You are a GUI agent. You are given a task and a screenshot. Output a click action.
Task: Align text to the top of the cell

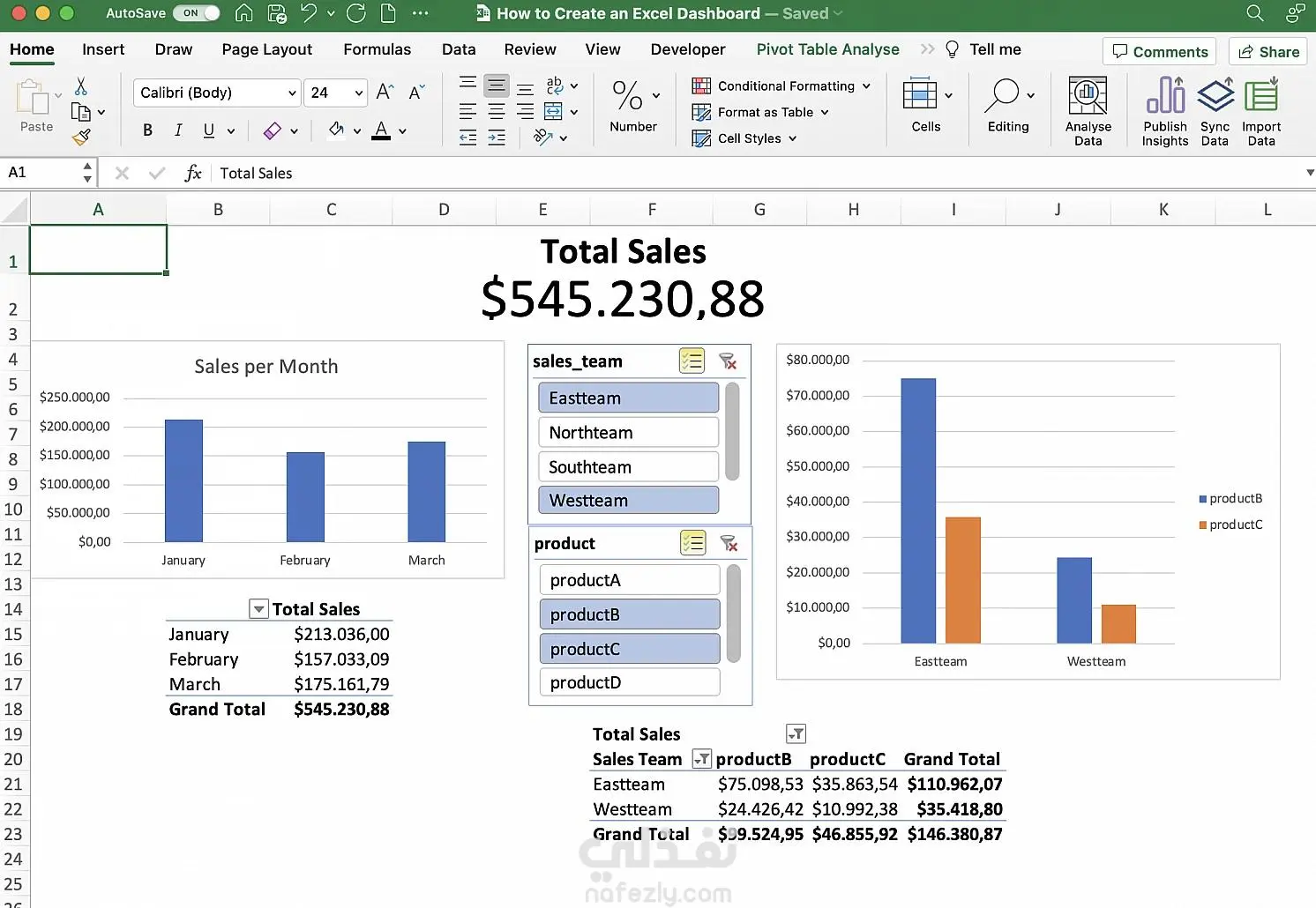pyautogui.click(x=468, y=84)
